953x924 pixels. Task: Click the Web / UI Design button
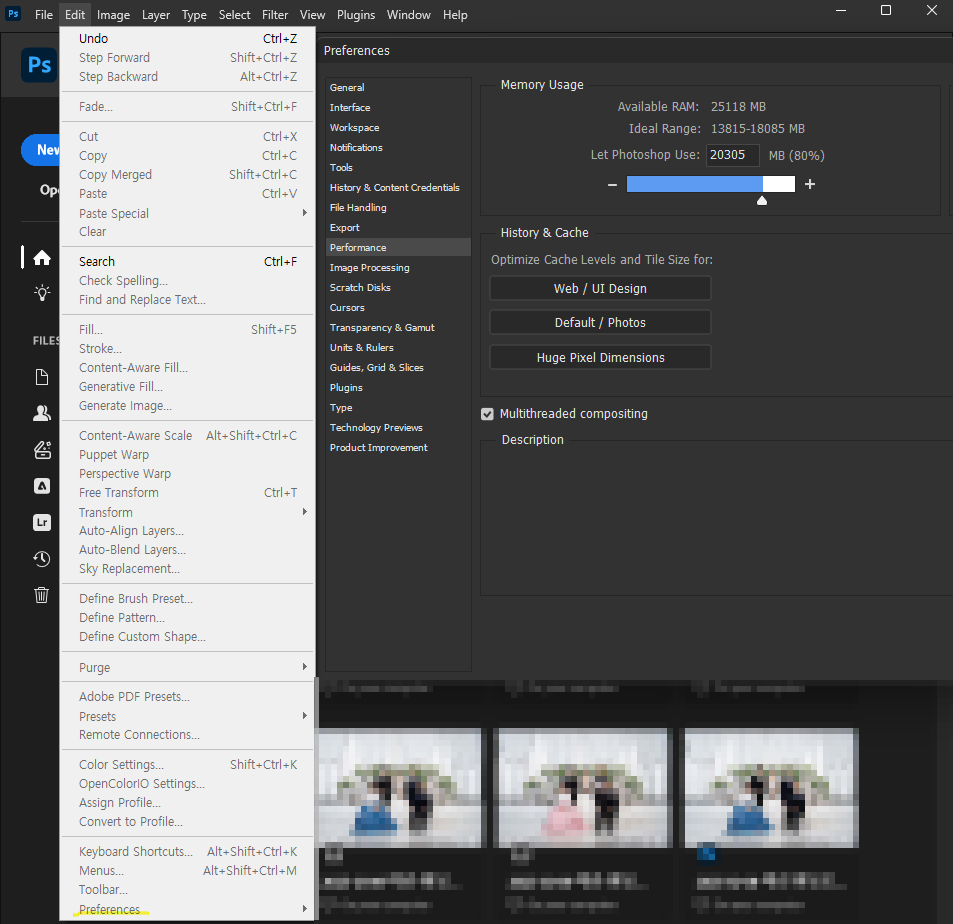coord(600,288)
